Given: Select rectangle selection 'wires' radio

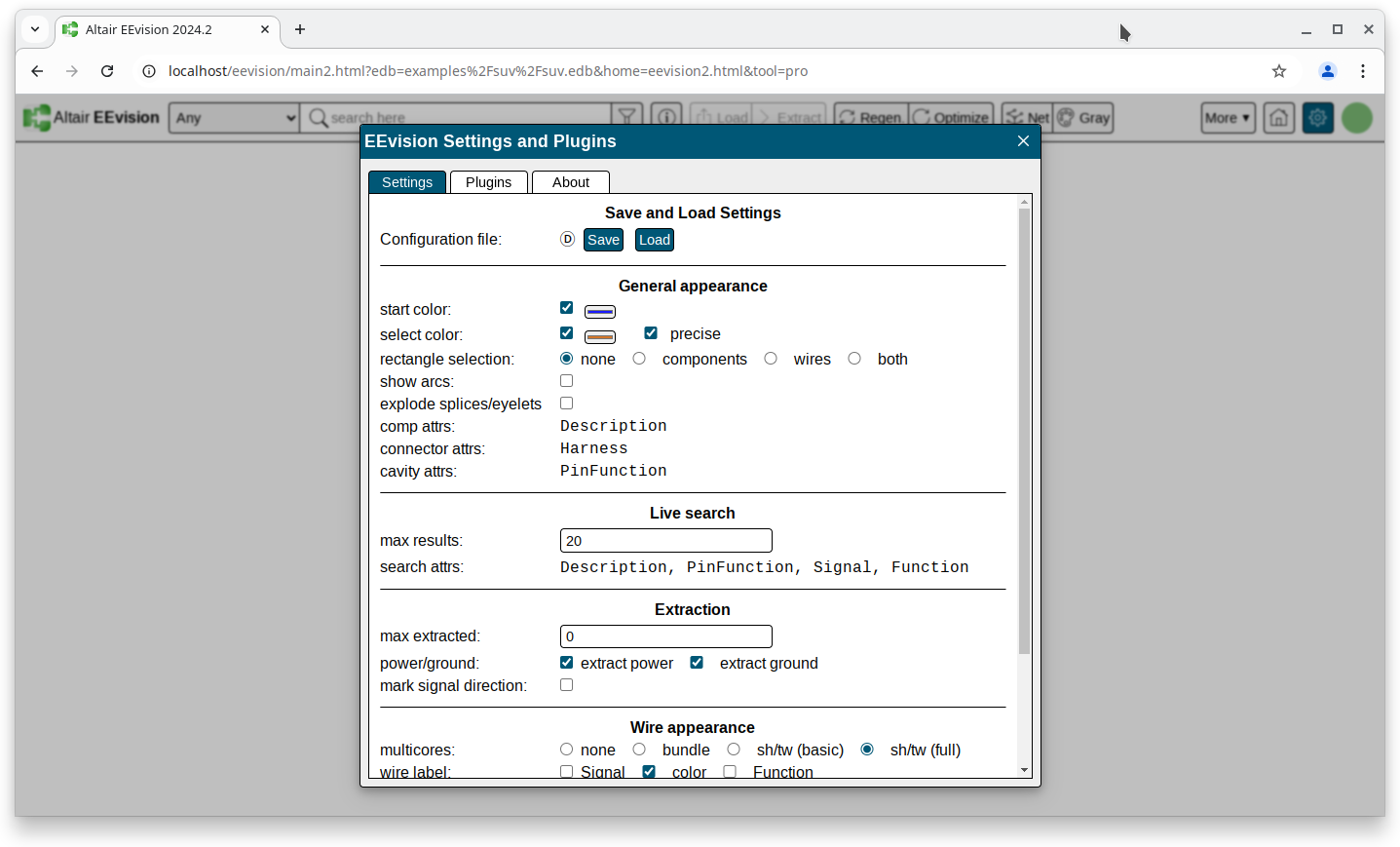Looking at the screenshot, I should (771, 359).
